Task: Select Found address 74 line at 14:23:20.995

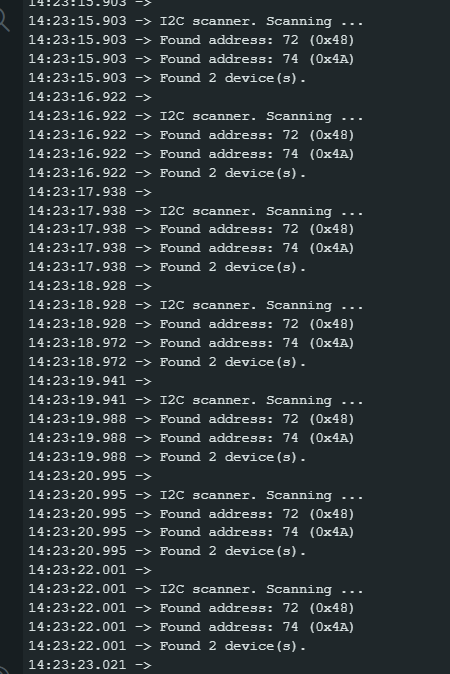Action: (x=191, y=532)
